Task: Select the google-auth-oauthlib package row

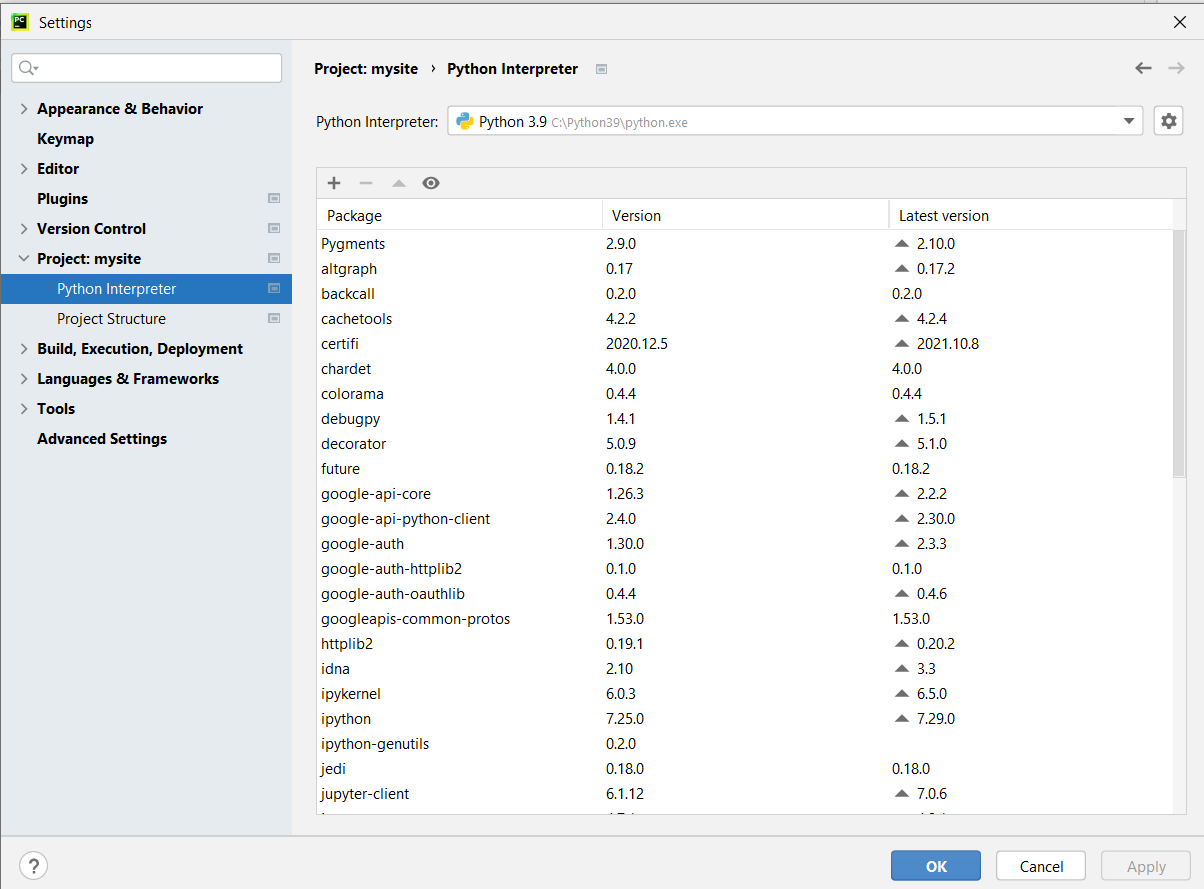Action: (x=745, y=594)
